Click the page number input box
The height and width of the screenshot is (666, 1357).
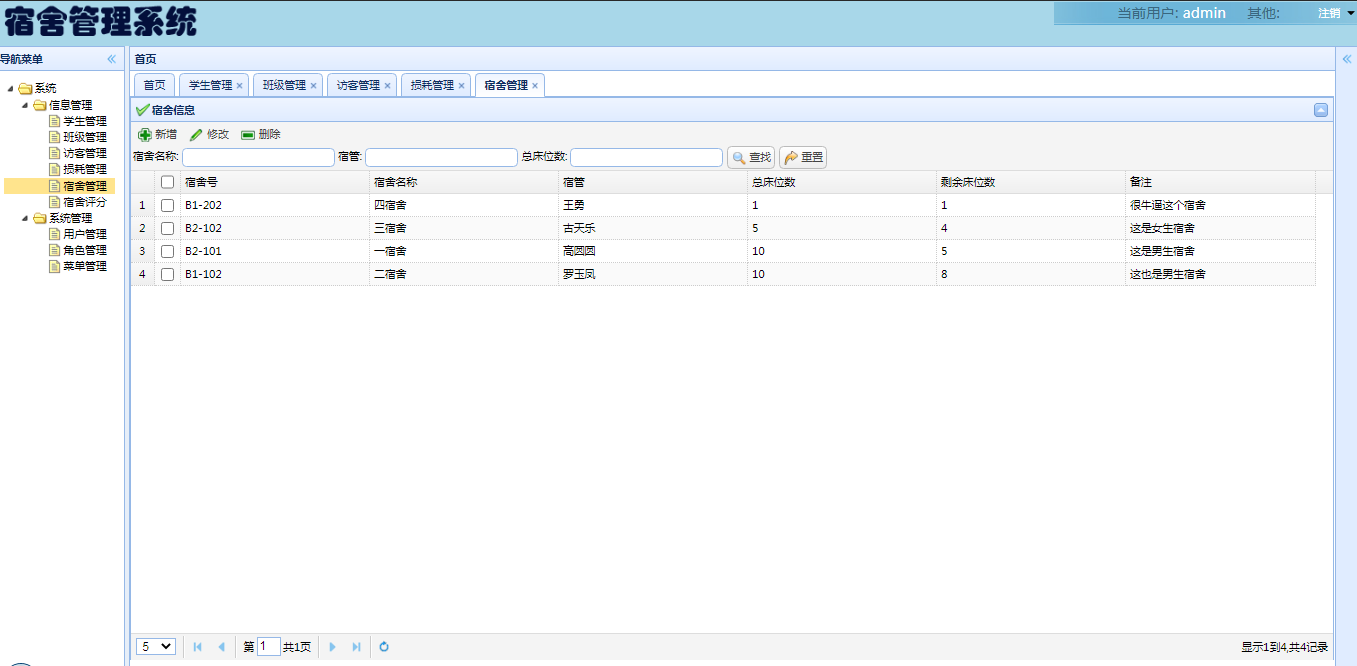[x=269, y=647]
